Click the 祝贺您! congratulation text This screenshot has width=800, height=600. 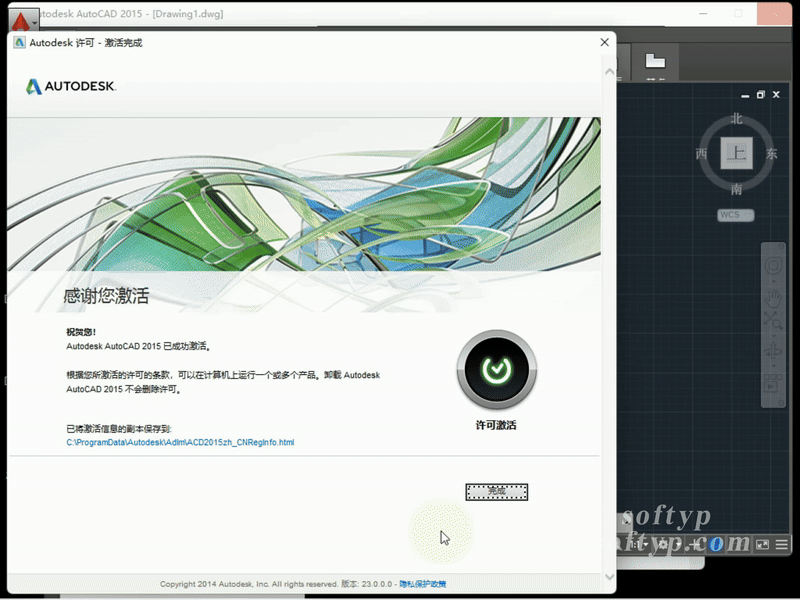pos(81,332)
